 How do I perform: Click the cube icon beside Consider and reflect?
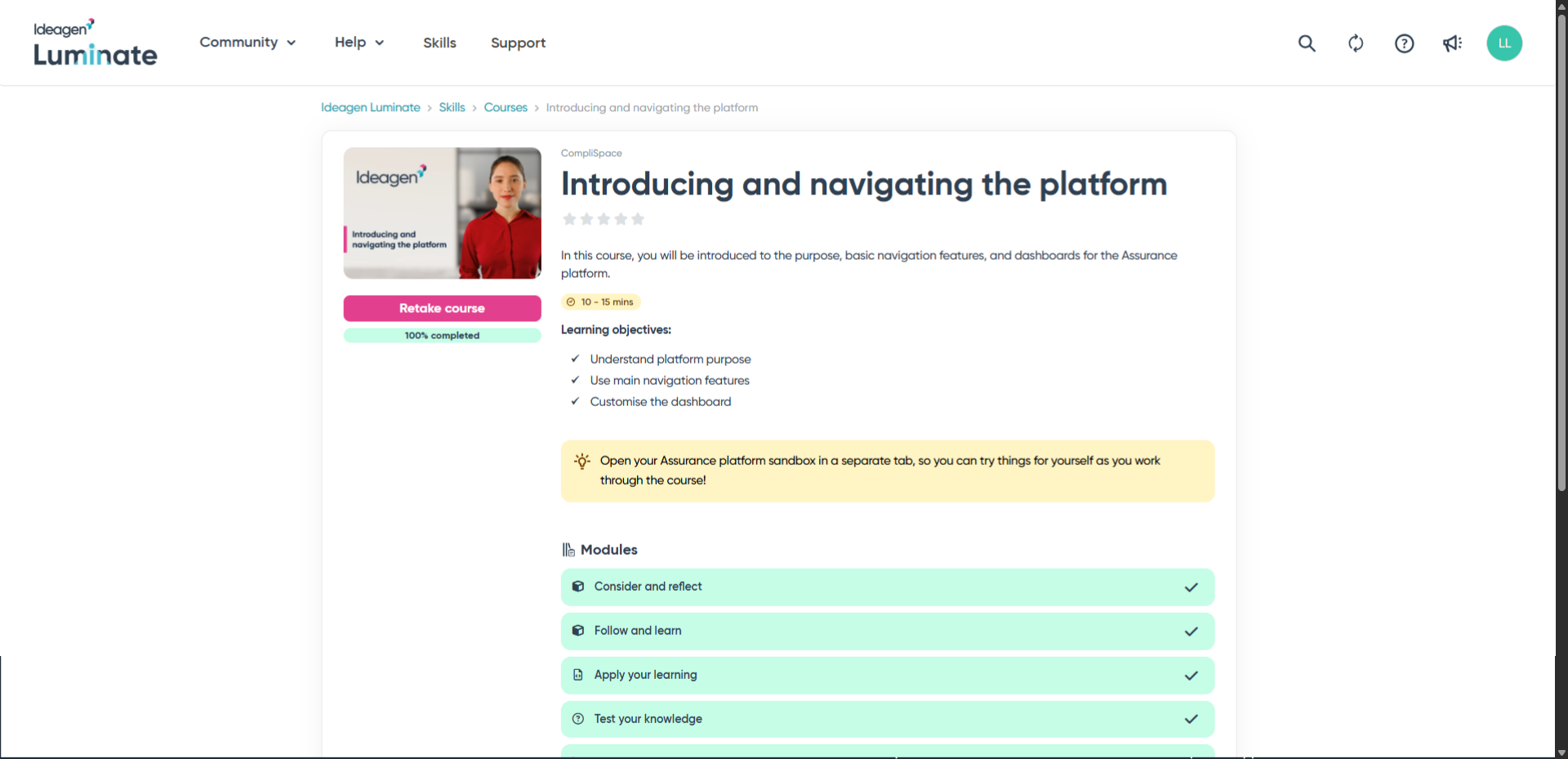click(x=578, y=587)
